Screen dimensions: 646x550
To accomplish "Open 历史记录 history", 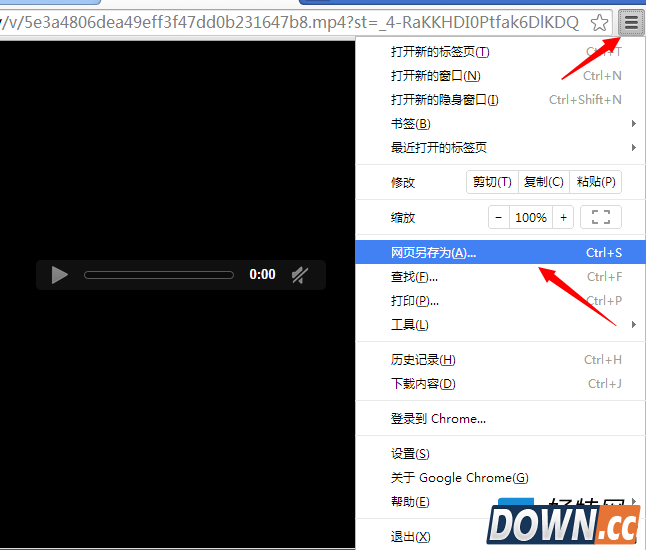I will 423,360.
